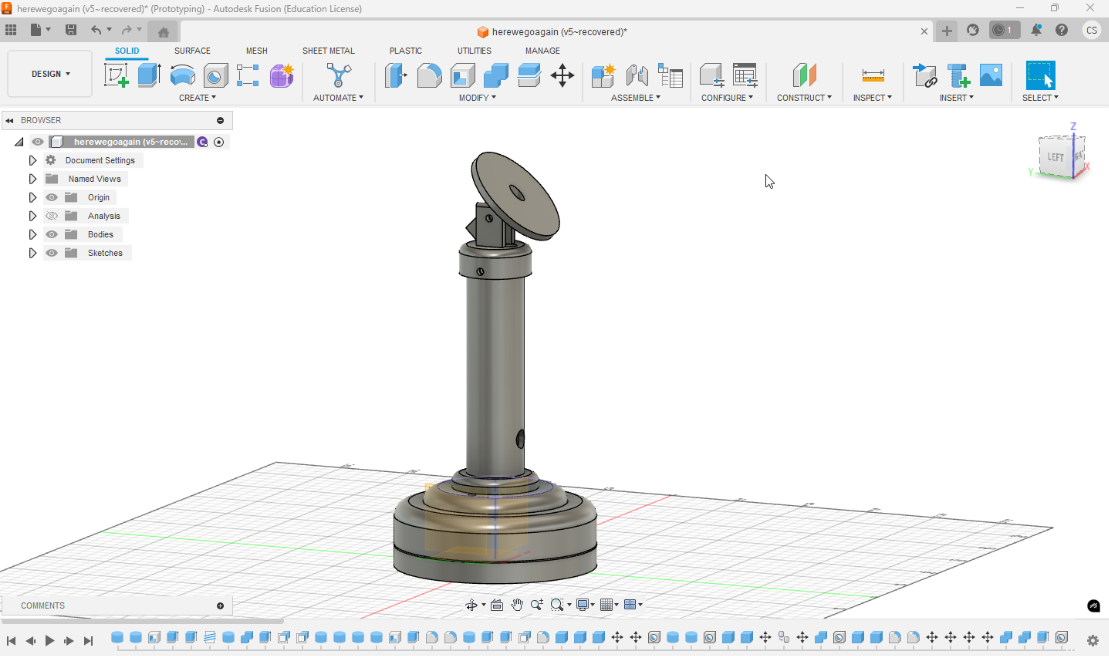Switch to the Utilities tab
Viewport: 1109px width, 656px height.
click(474, 51)
